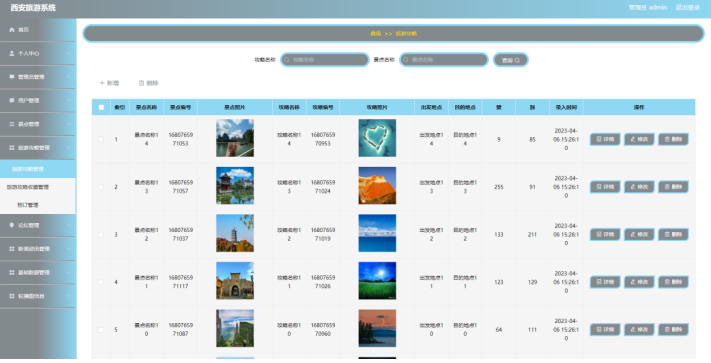Open 详情 for row 2

(x=605, y=187)
